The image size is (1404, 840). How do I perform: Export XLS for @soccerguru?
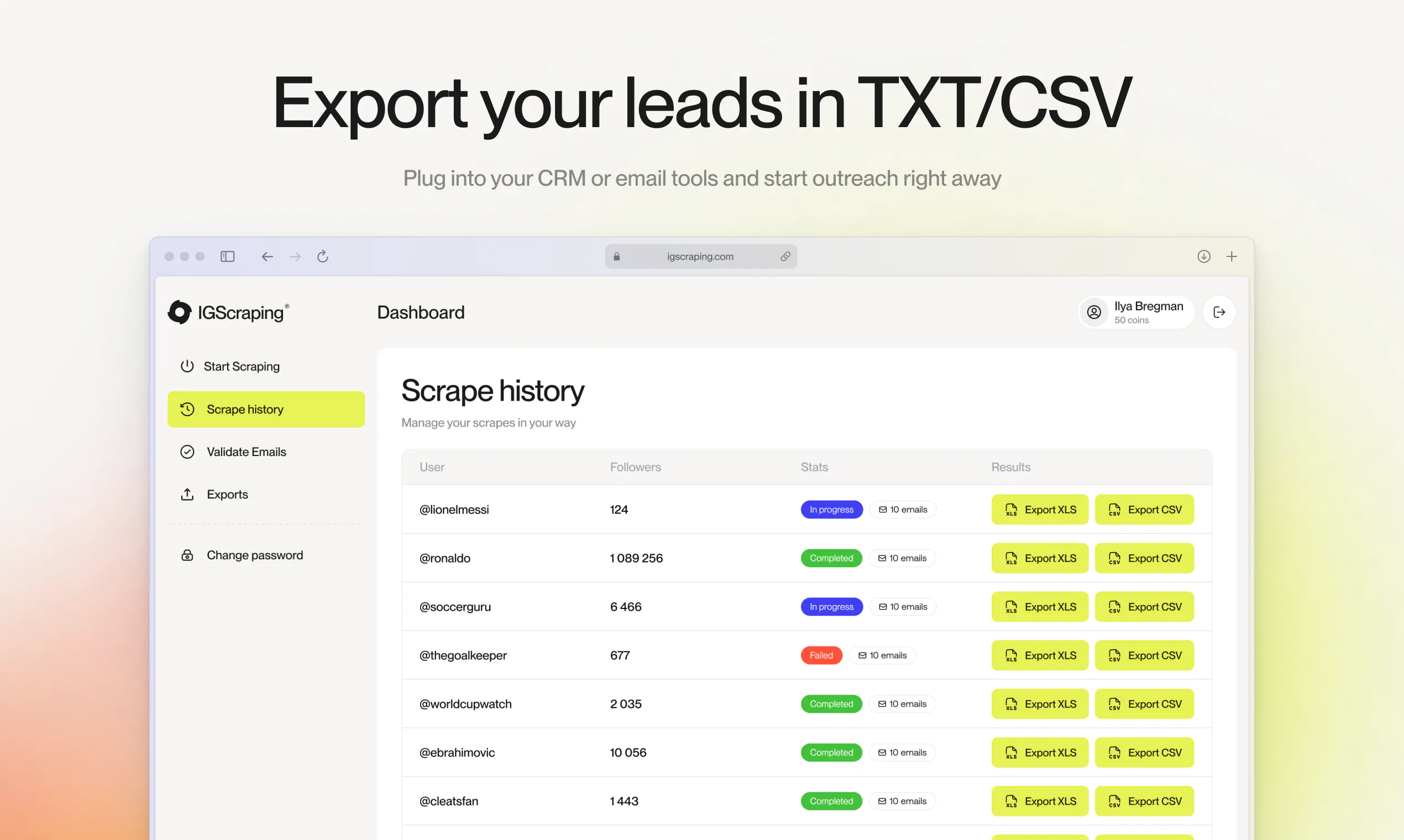[x=1040, y=607]
